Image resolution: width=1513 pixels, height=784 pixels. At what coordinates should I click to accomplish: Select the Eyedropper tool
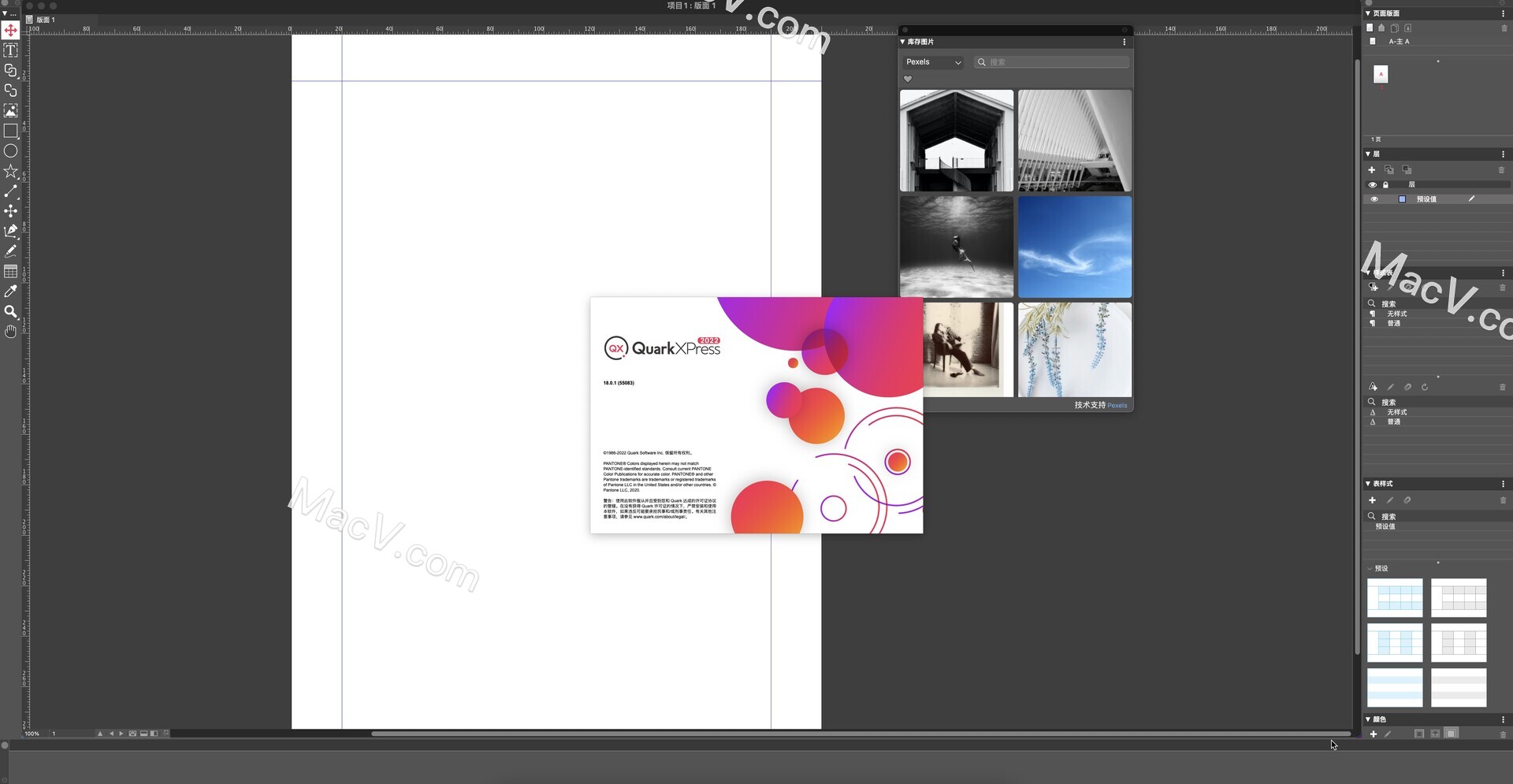pyautogui.click(x=10, y=292)
